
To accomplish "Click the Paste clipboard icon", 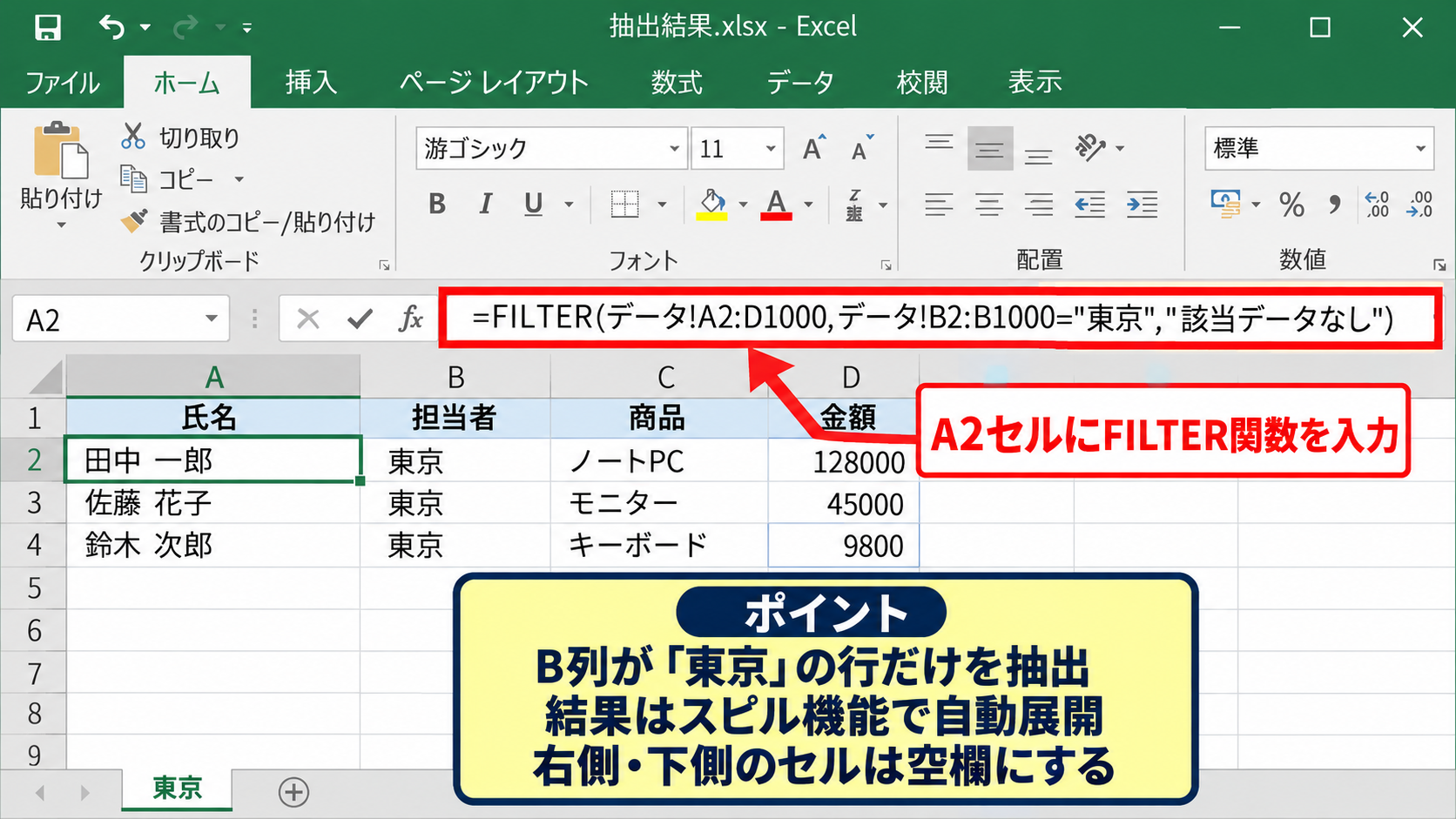I will [60, 151].
